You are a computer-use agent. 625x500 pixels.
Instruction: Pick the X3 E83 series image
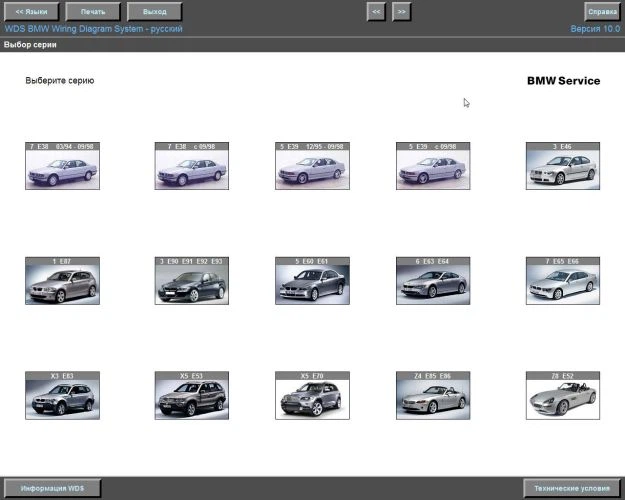coord(62,399)
